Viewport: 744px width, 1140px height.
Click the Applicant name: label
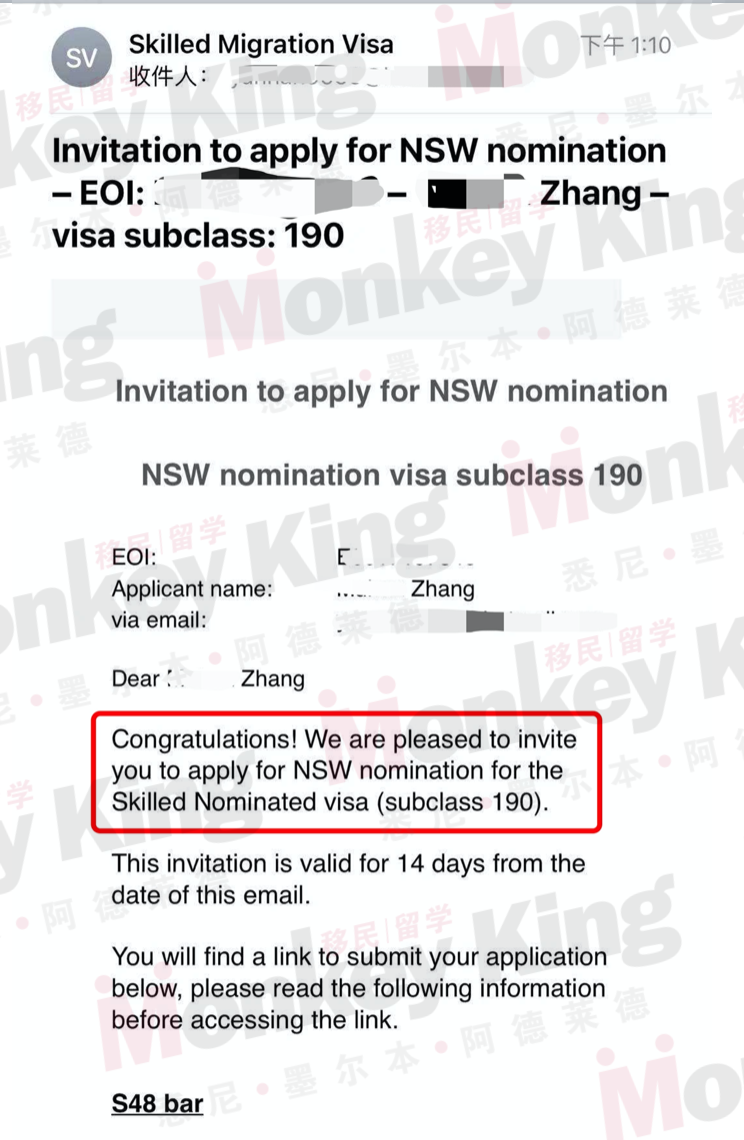192,589
